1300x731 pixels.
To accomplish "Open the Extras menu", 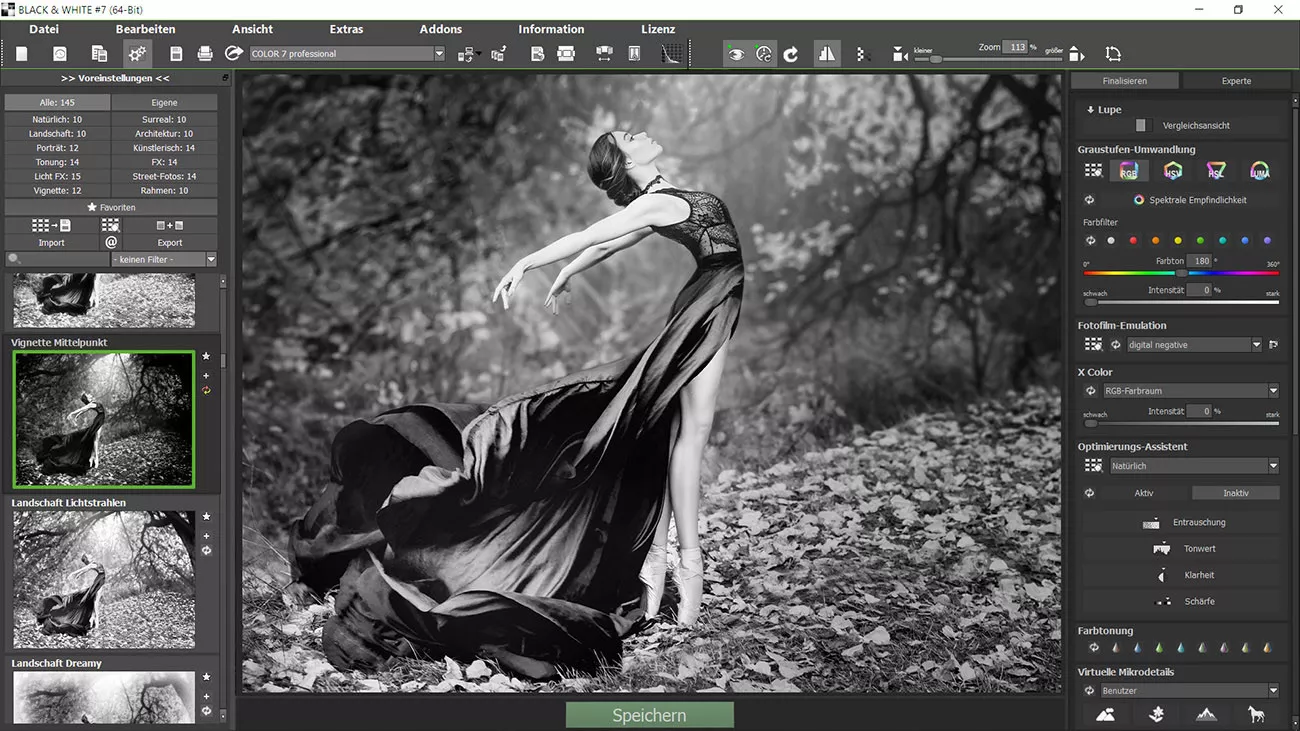I will click(x=346, y=29).
